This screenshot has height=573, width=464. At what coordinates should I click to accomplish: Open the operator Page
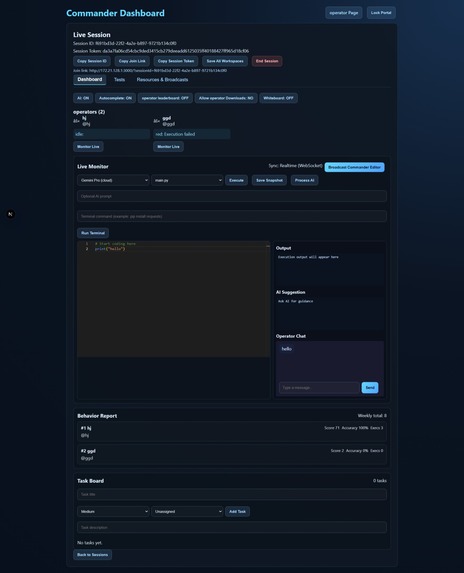pyautogui.click(x=343, y=13)
